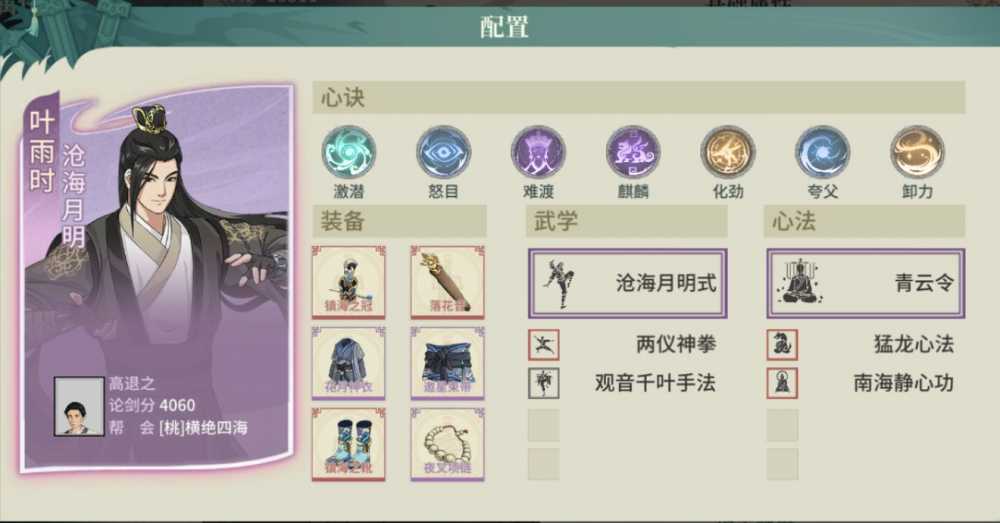Select the 怒目 eye icon
Image resolution: width=1000 pixels, height=523 pixels.
tap(443, 152)
